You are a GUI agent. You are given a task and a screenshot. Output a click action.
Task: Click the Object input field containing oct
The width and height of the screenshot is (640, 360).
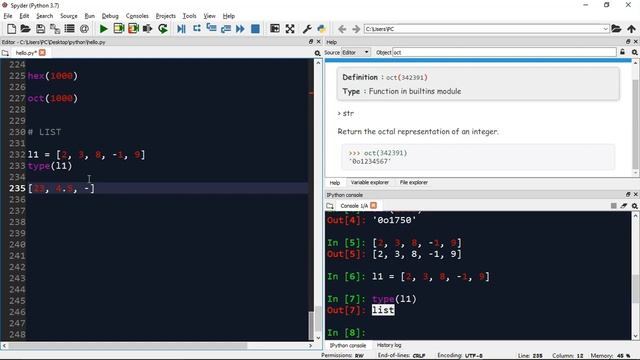coord(504,52)
